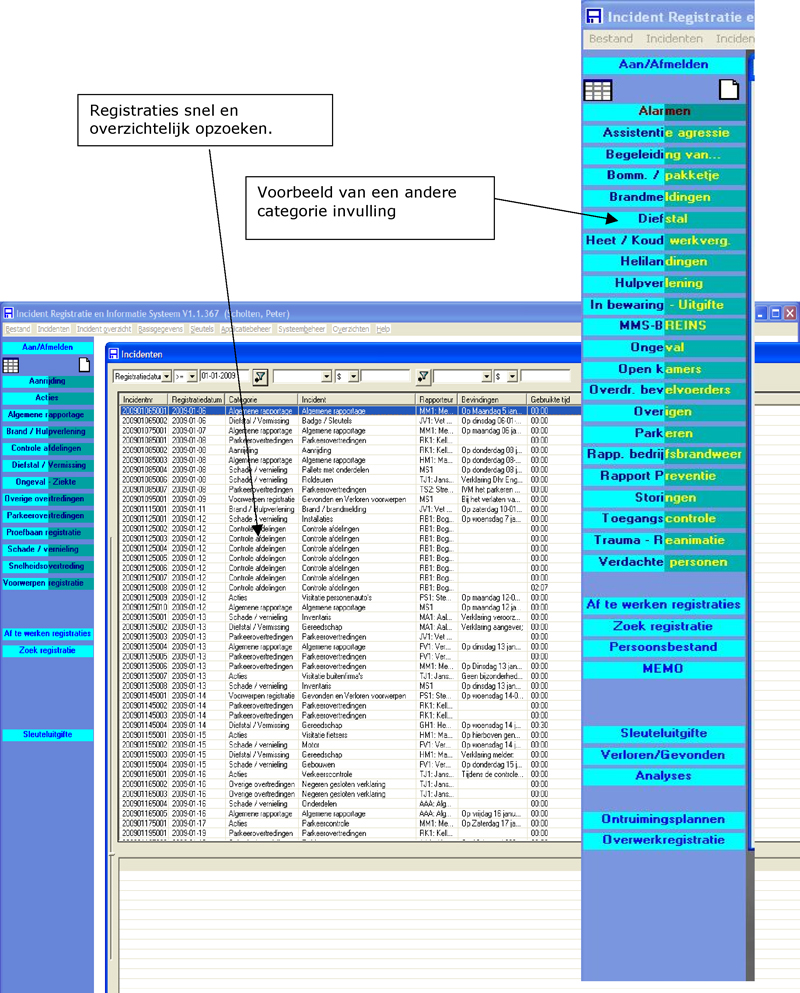The height and width of the screenshot is (993, 800).
Task: Click the Verdachte personen button
Action: (664, 562)
